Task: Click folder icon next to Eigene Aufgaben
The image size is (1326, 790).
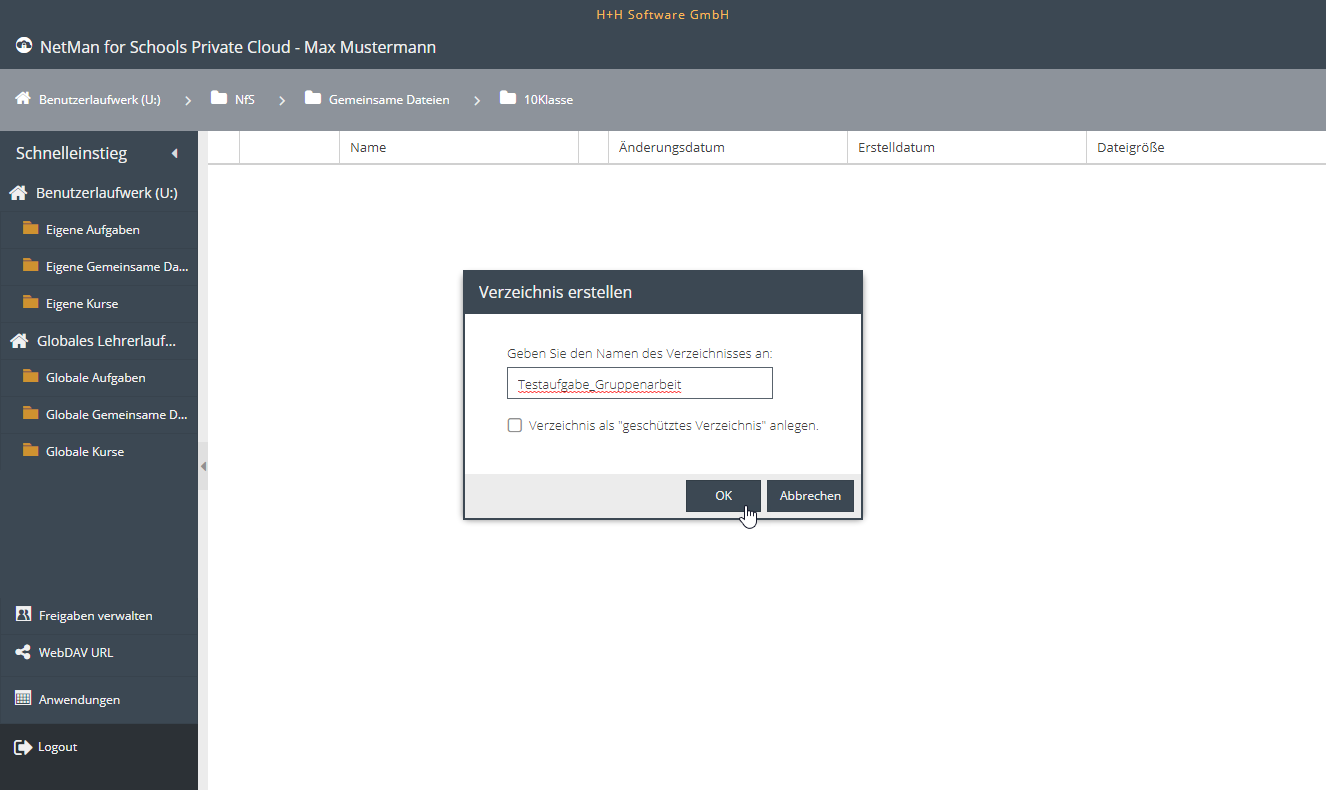Action: coord(31,229)
